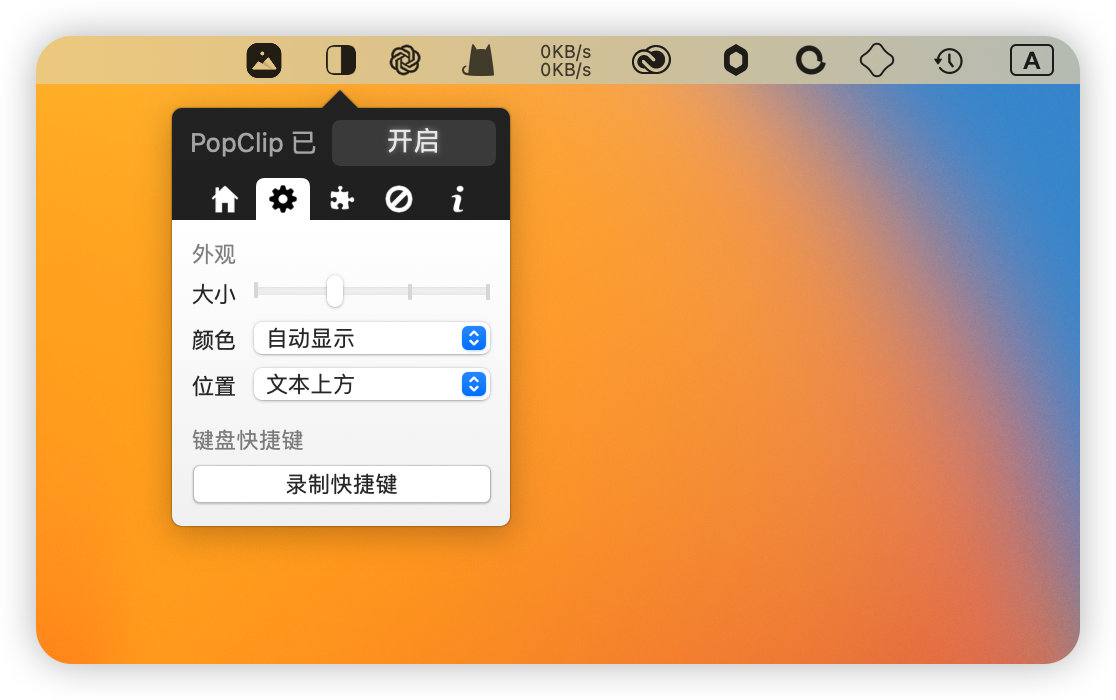Toggle the PopClip 开启 switch
Viewport: 1116px width, 700px height.
(414, 142)
